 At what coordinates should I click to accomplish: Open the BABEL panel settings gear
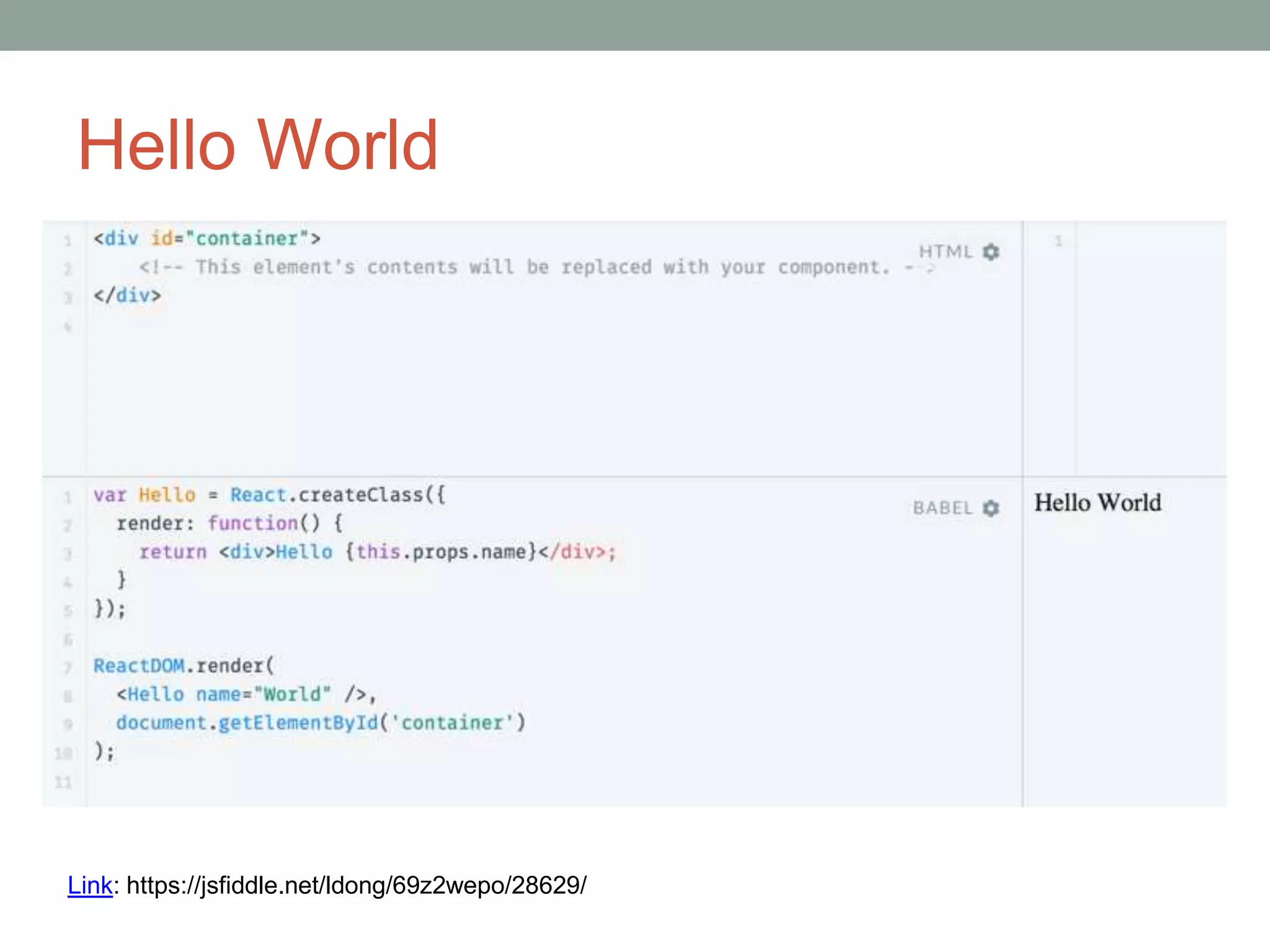[x=991, y=508]
